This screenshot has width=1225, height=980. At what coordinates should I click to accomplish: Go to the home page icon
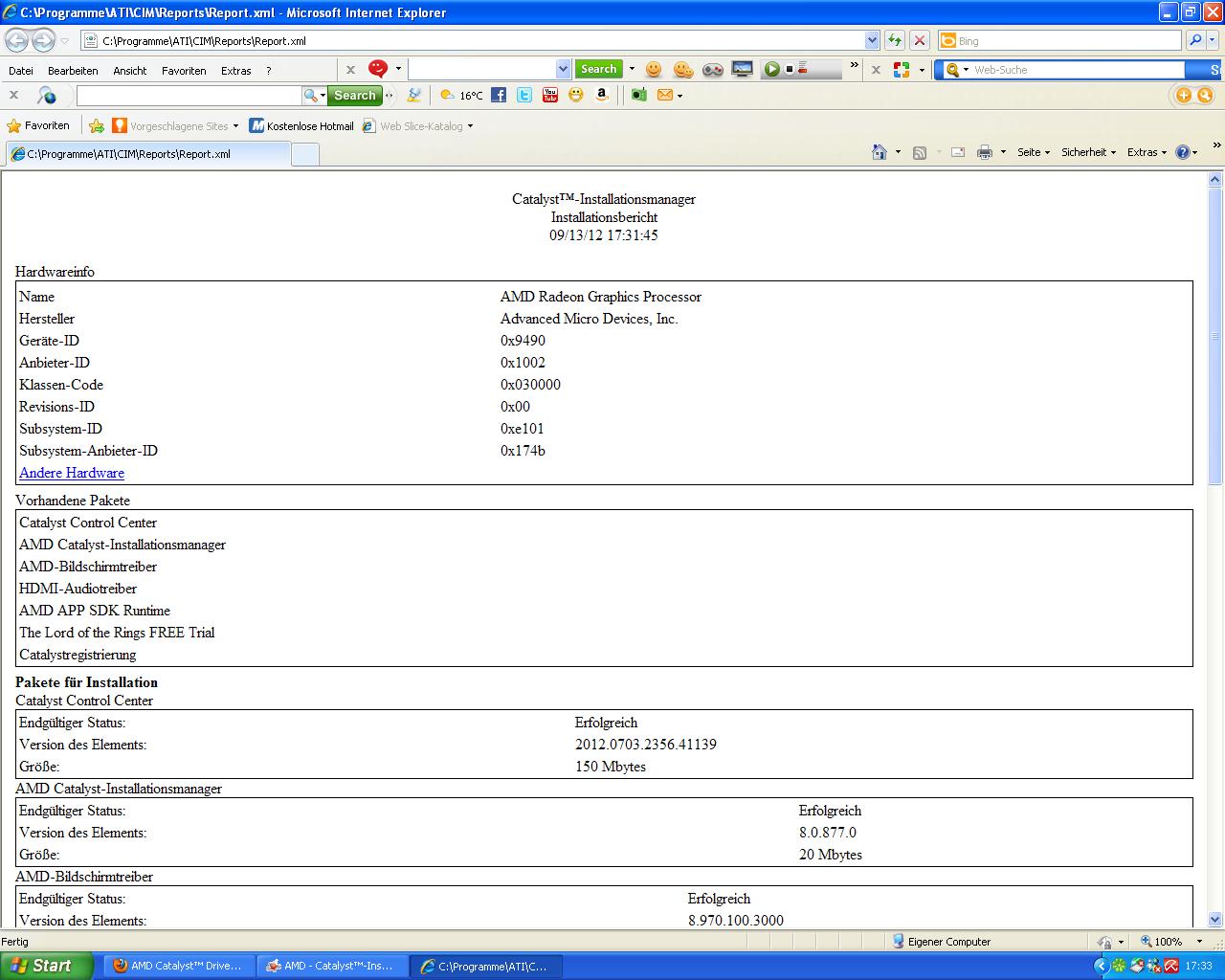coord(879,152)
